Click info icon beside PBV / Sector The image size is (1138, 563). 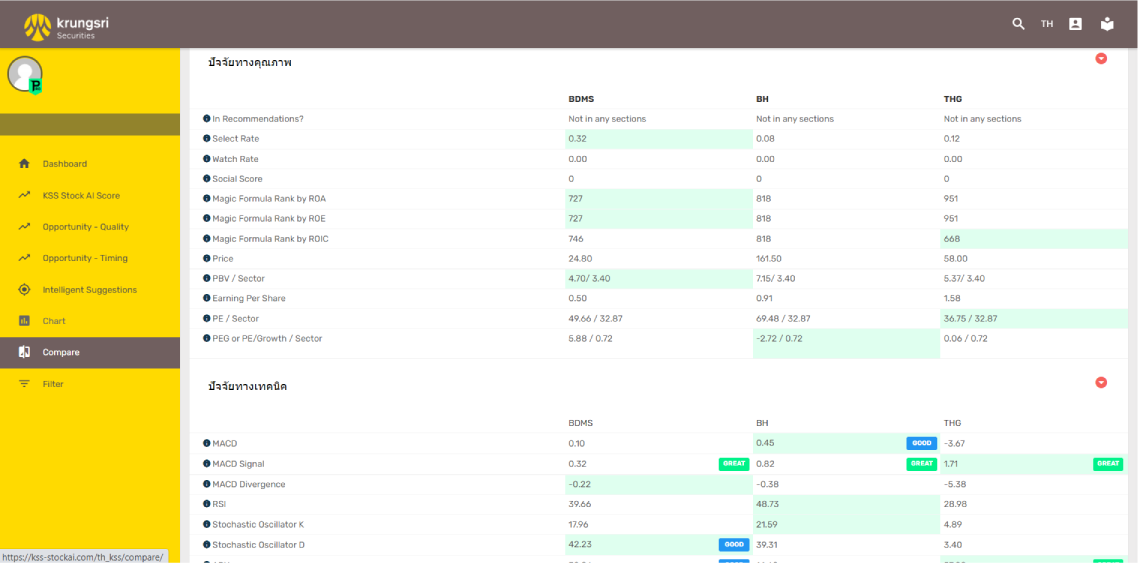(x=207, y=279)
